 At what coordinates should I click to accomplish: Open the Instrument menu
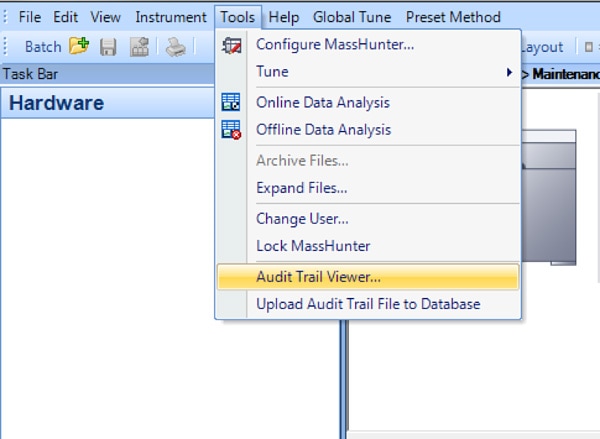pyautogui.click(x=170, y=17)
